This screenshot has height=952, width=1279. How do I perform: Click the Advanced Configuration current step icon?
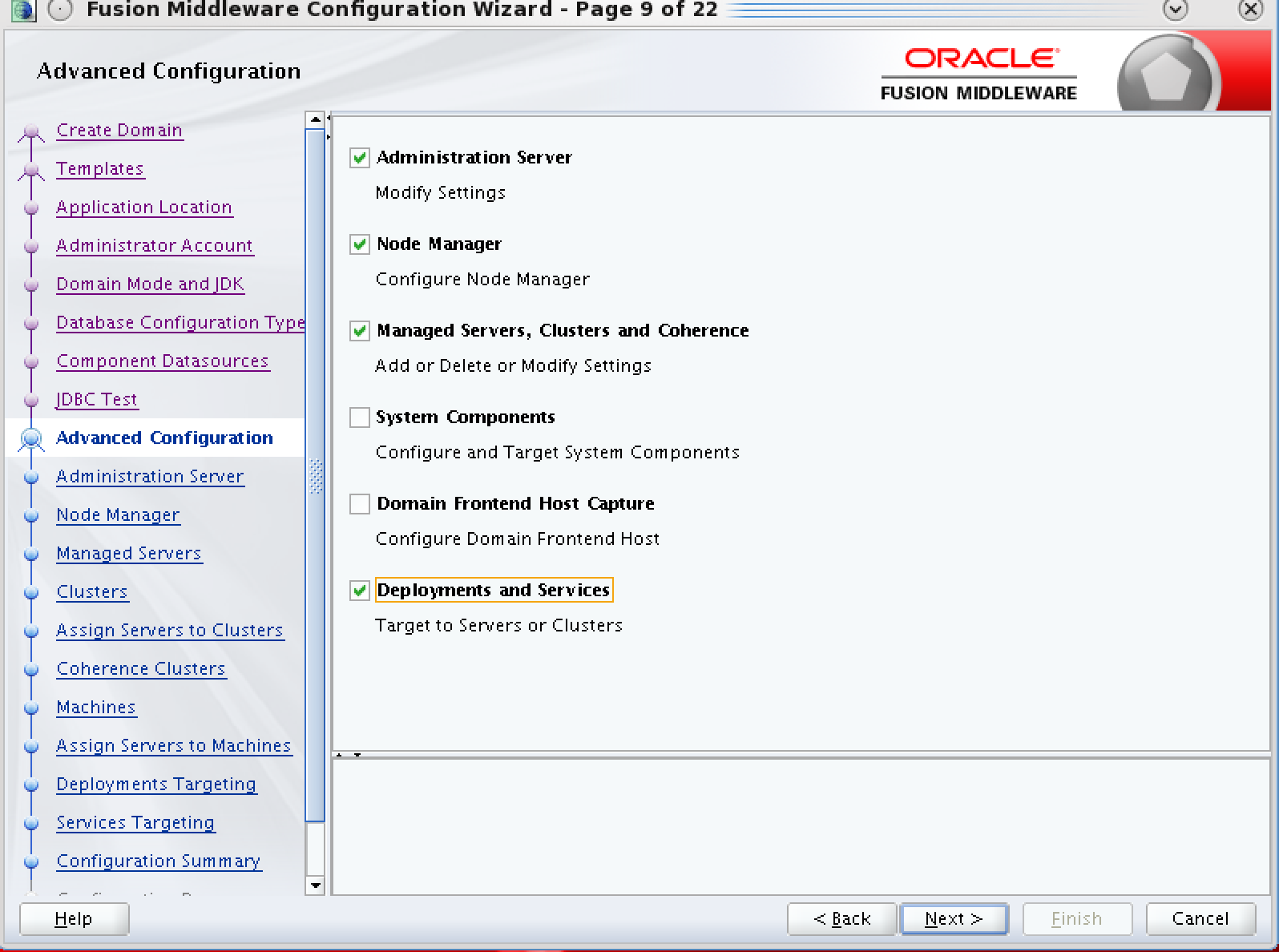coord(31,438)
